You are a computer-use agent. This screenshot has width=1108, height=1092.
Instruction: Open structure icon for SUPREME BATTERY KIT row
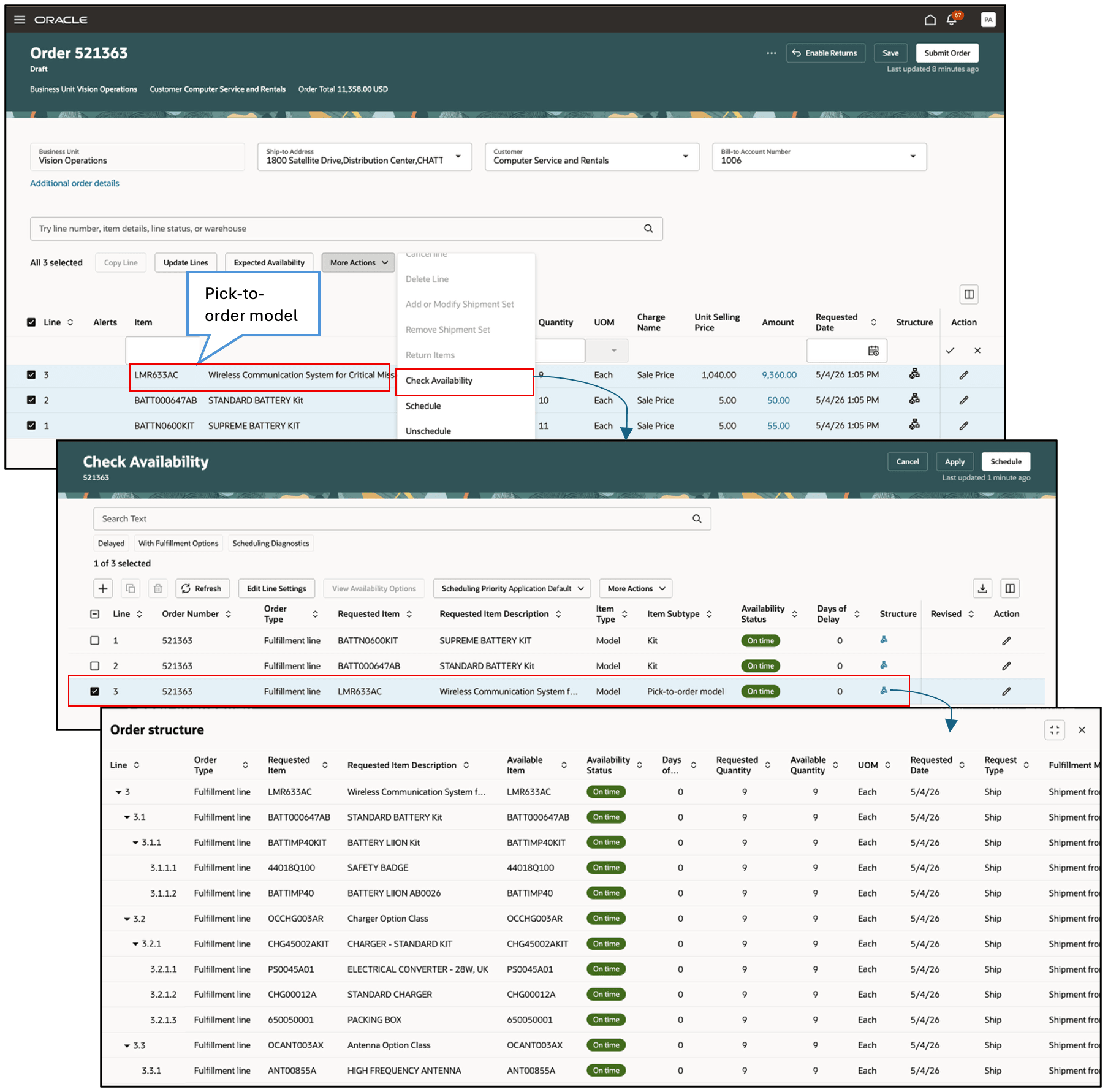[884, 640]
